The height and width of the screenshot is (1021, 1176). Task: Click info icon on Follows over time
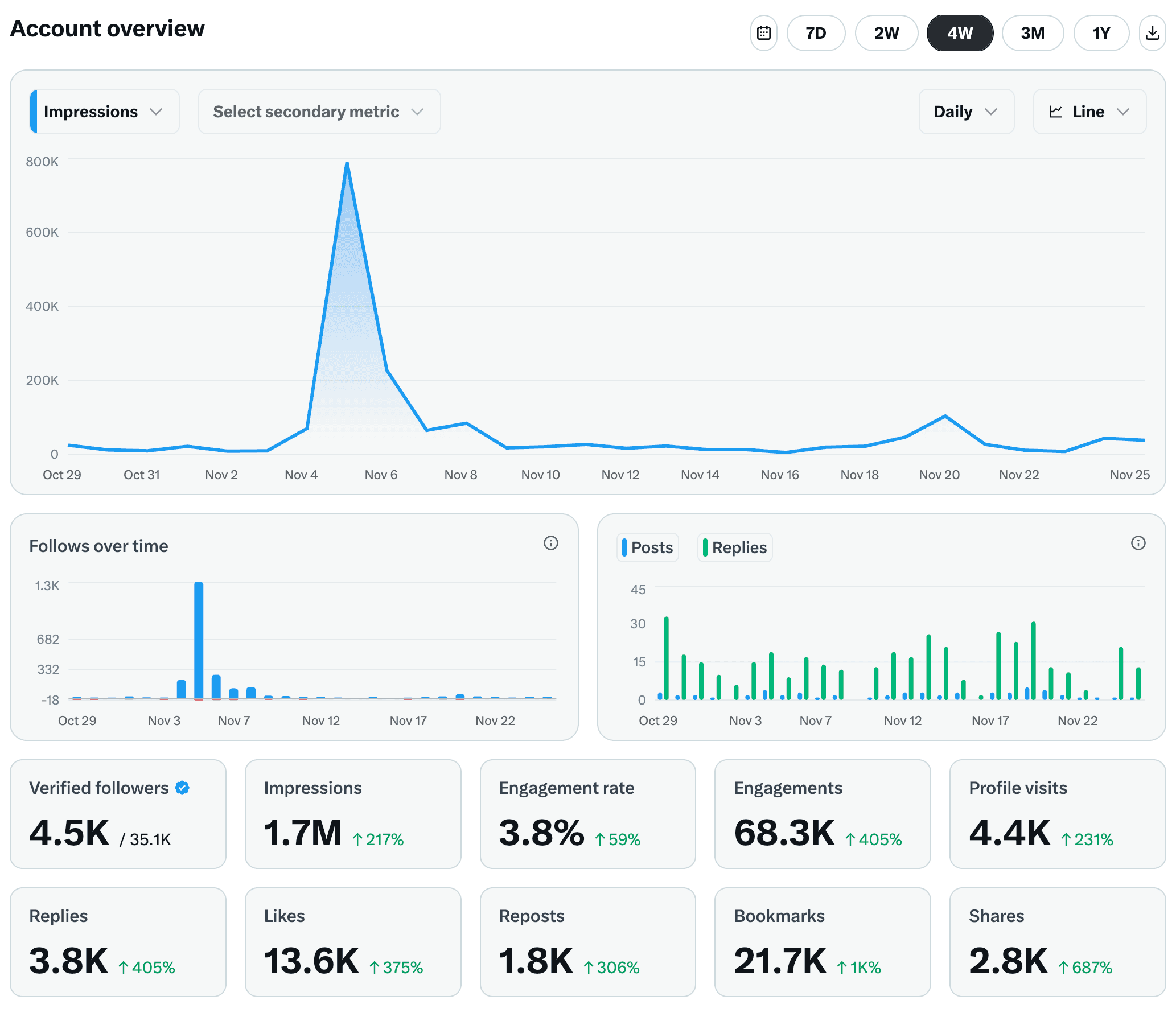[x=550, y=543]
